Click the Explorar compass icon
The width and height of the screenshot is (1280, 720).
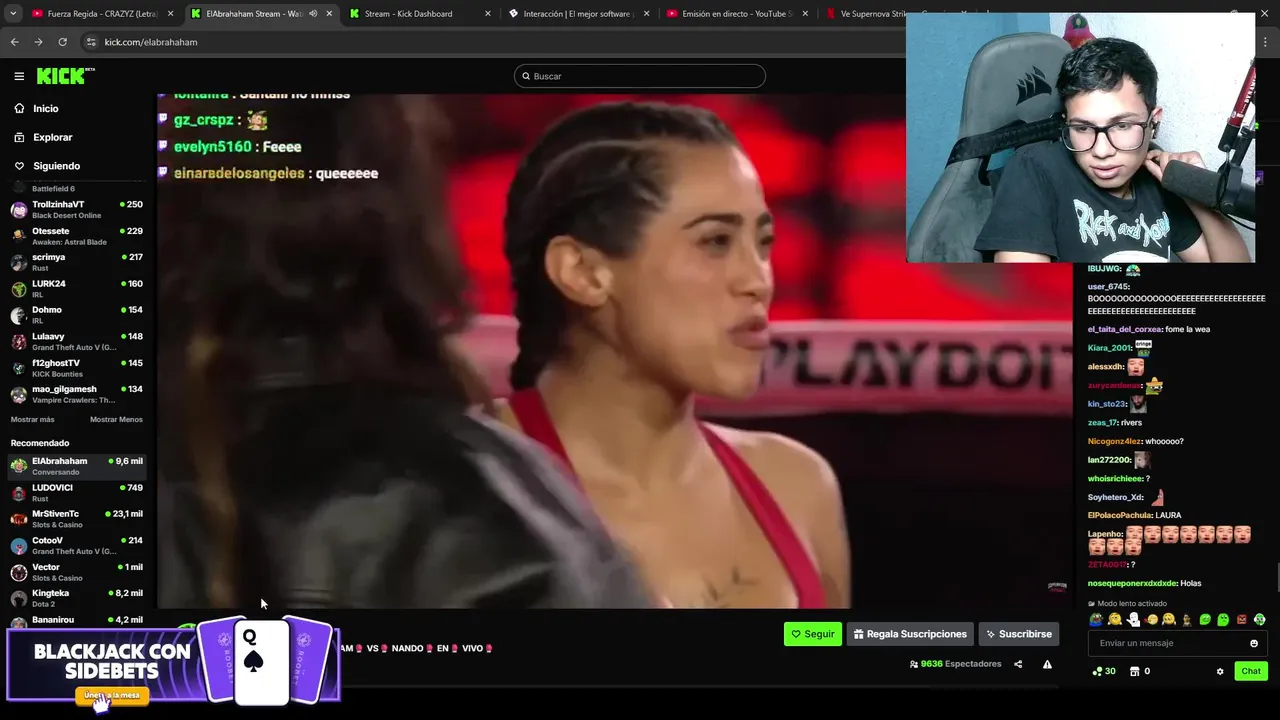click(x=19, y=137)
